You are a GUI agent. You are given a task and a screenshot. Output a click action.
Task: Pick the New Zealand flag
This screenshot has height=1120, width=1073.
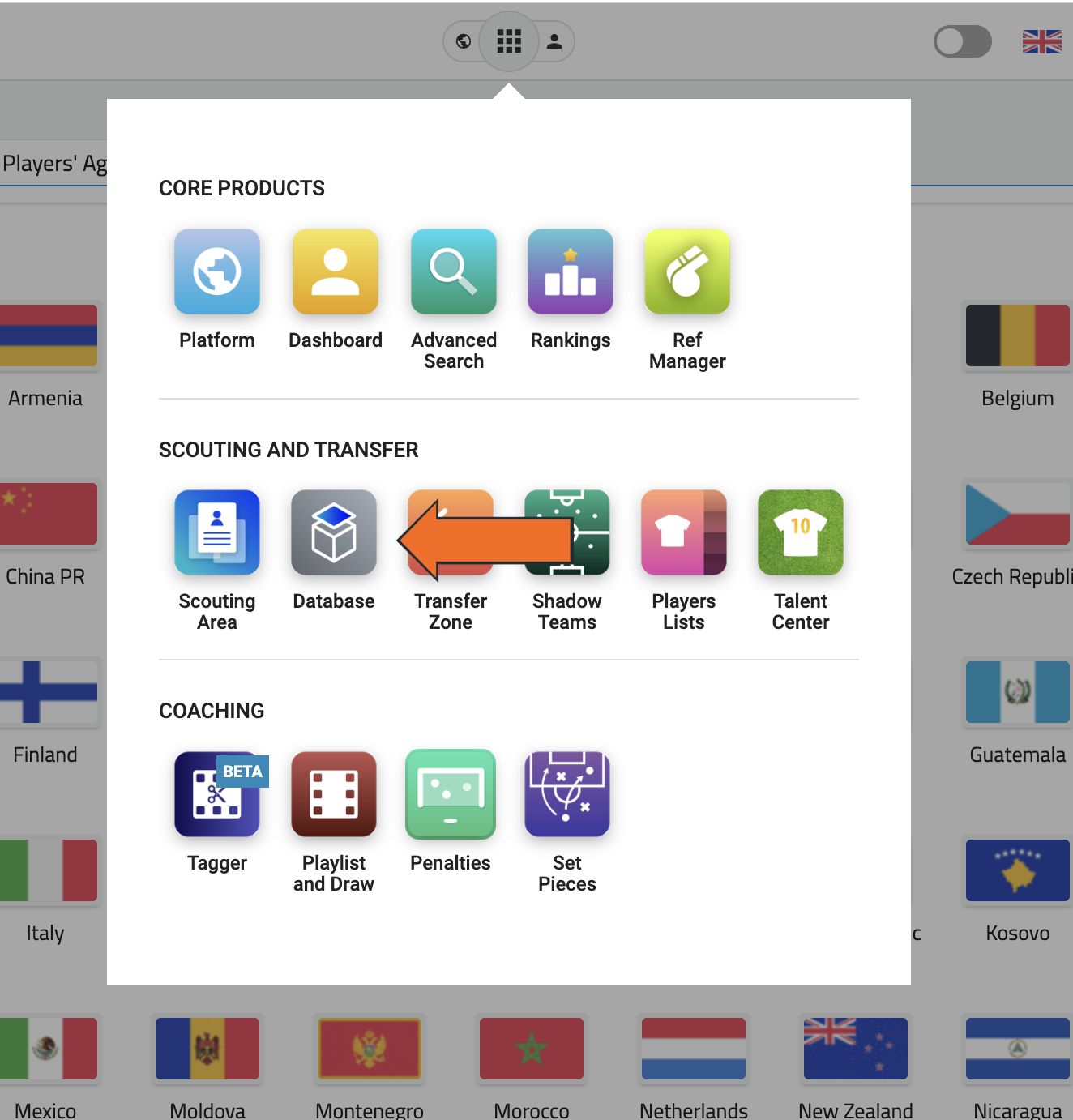coord(856,1049)
